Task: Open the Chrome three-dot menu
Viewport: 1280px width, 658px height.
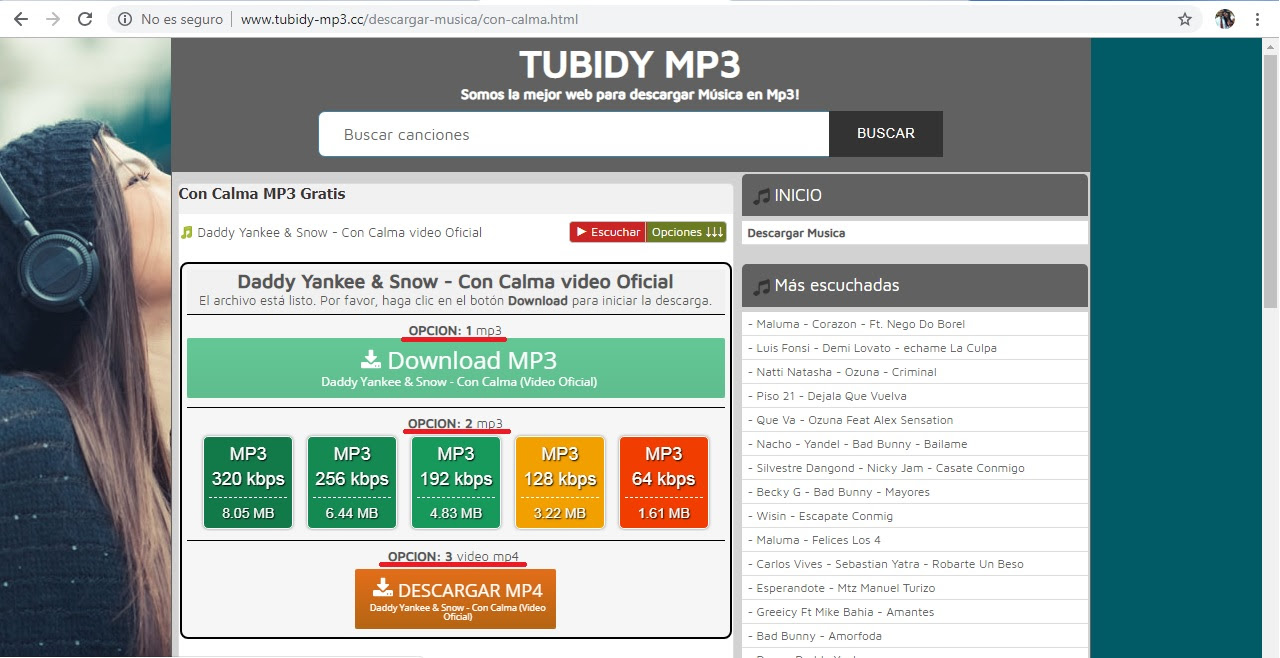Action: [x=1257, y=19]
